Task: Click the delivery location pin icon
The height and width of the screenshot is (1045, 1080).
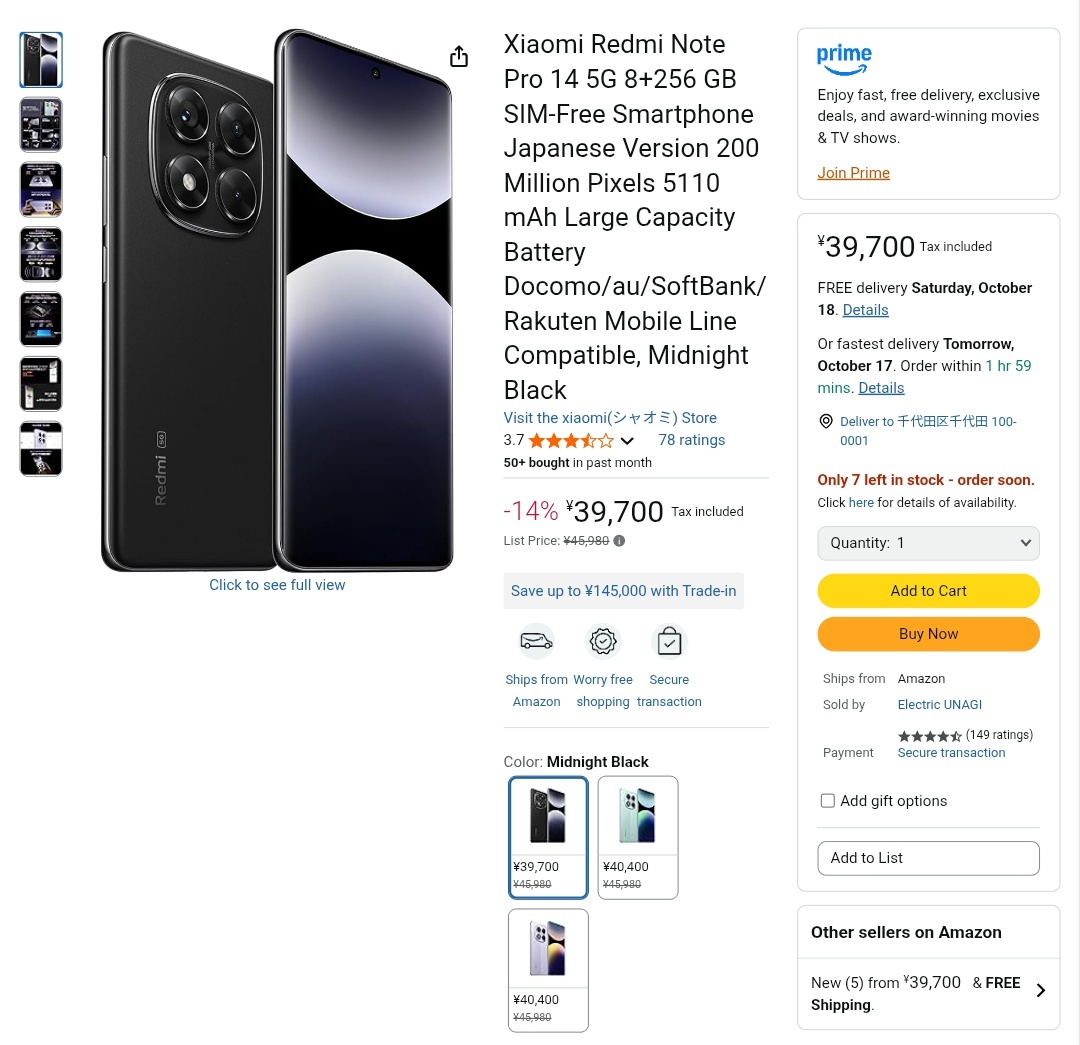Action: click(x=826, y=422)
